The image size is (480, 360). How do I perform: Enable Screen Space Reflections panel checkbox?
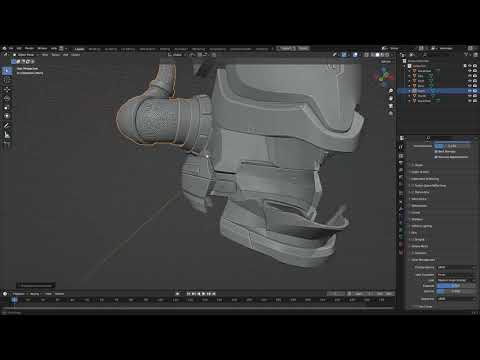(413, 185)
